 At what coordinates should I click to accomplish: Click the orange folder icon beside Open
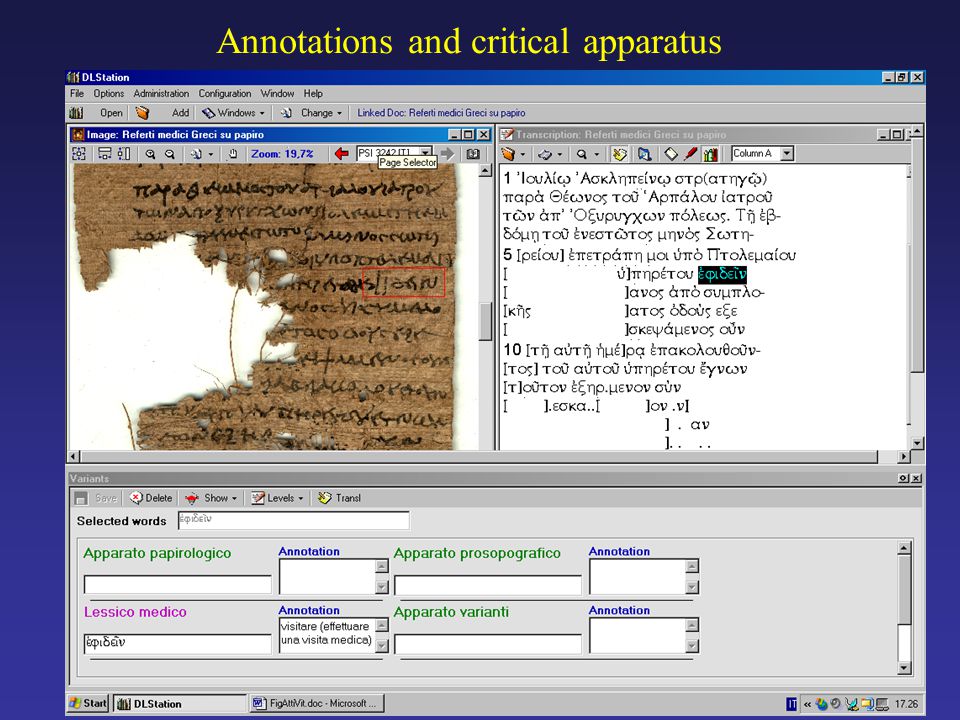pyautogui.click(x=142, y=113)
